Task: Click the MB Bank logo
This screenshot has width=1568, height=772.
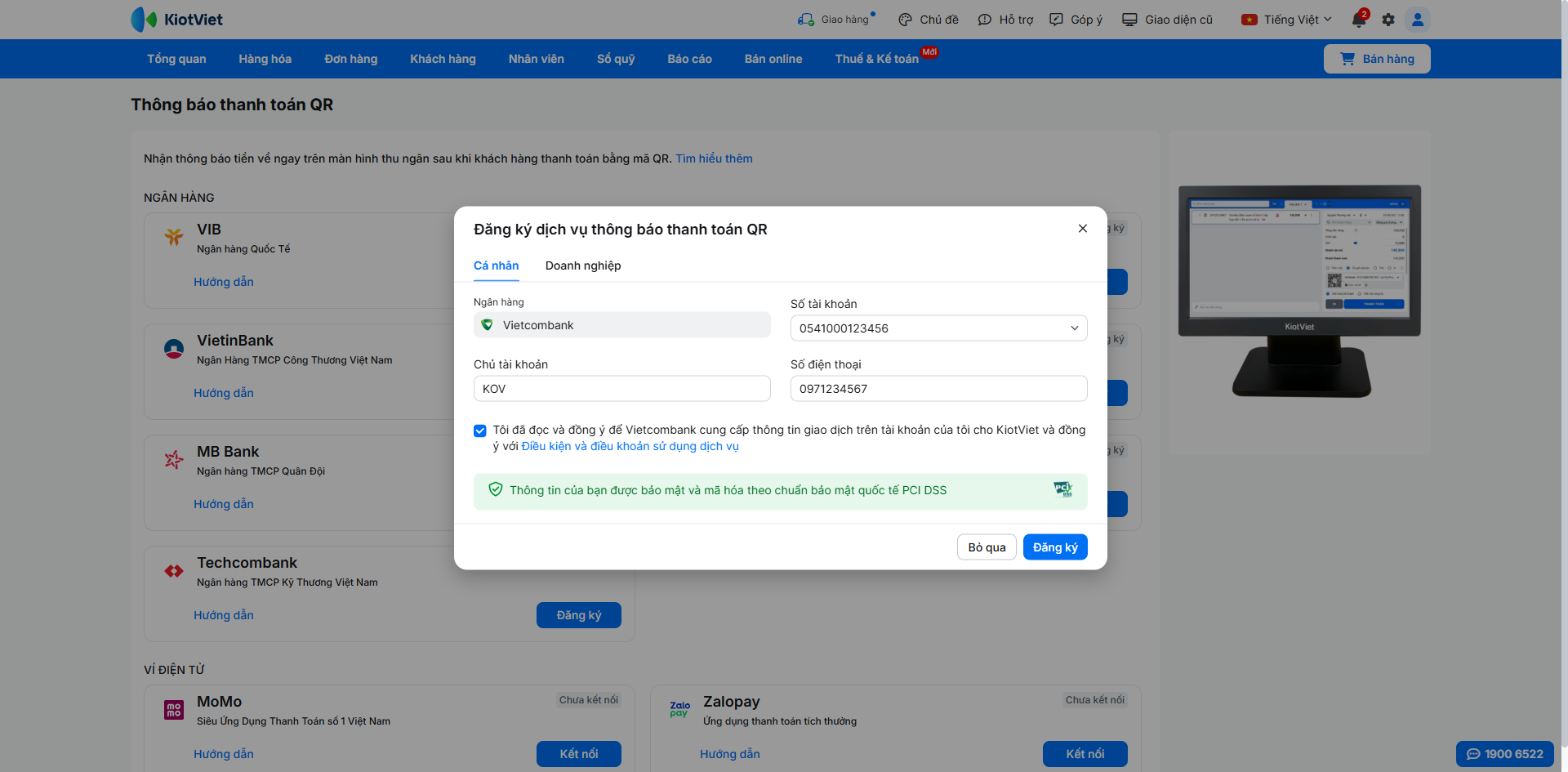Action: (x=174, y=460)
